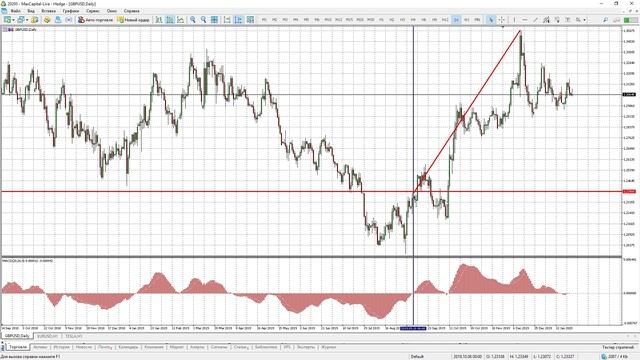Click the Default profile status text
Screen dimensions: 640x360
pos(417,357)
